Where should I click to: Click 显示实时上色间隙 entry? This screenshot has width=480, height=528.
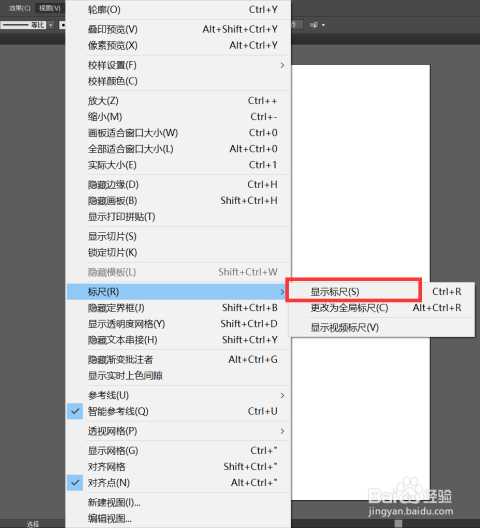(178, 376)
